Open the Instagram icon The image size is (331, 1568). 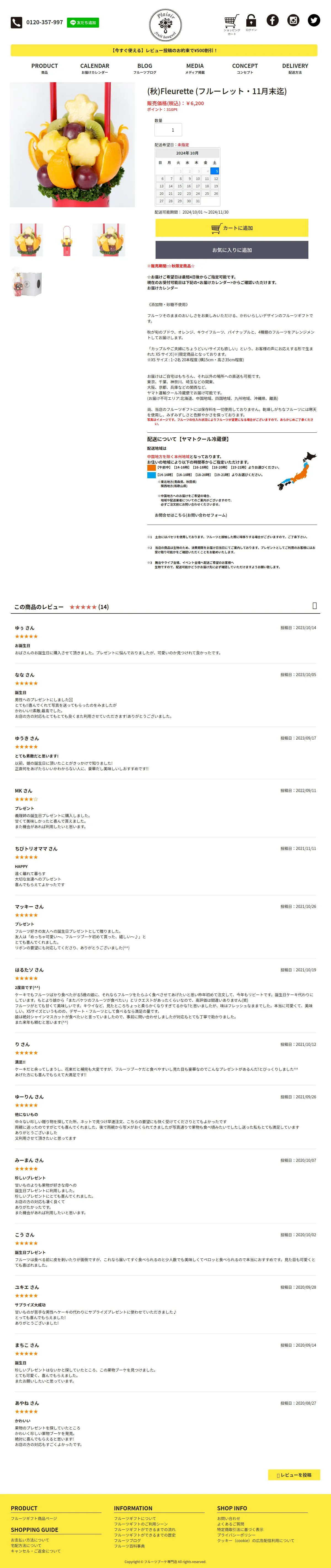pyautogui.click(x=293, y=20)
